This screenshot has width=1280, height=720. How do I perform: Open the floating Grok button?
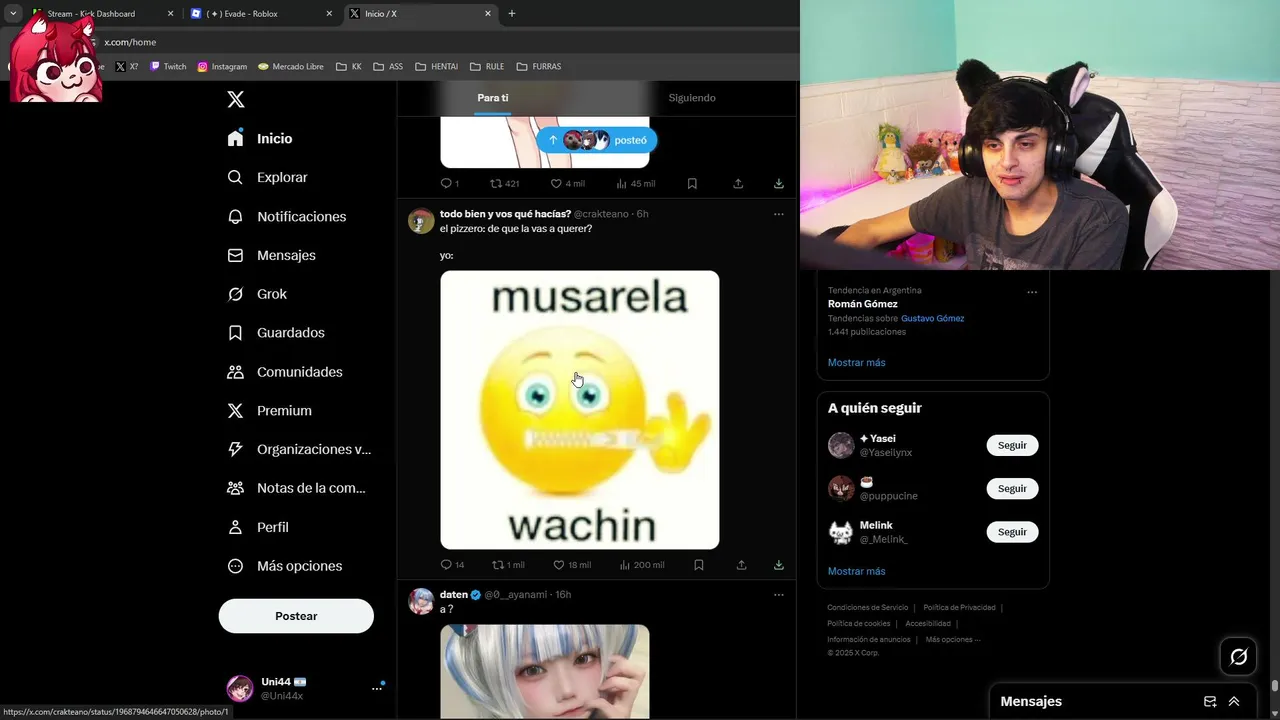point(1239,657)
